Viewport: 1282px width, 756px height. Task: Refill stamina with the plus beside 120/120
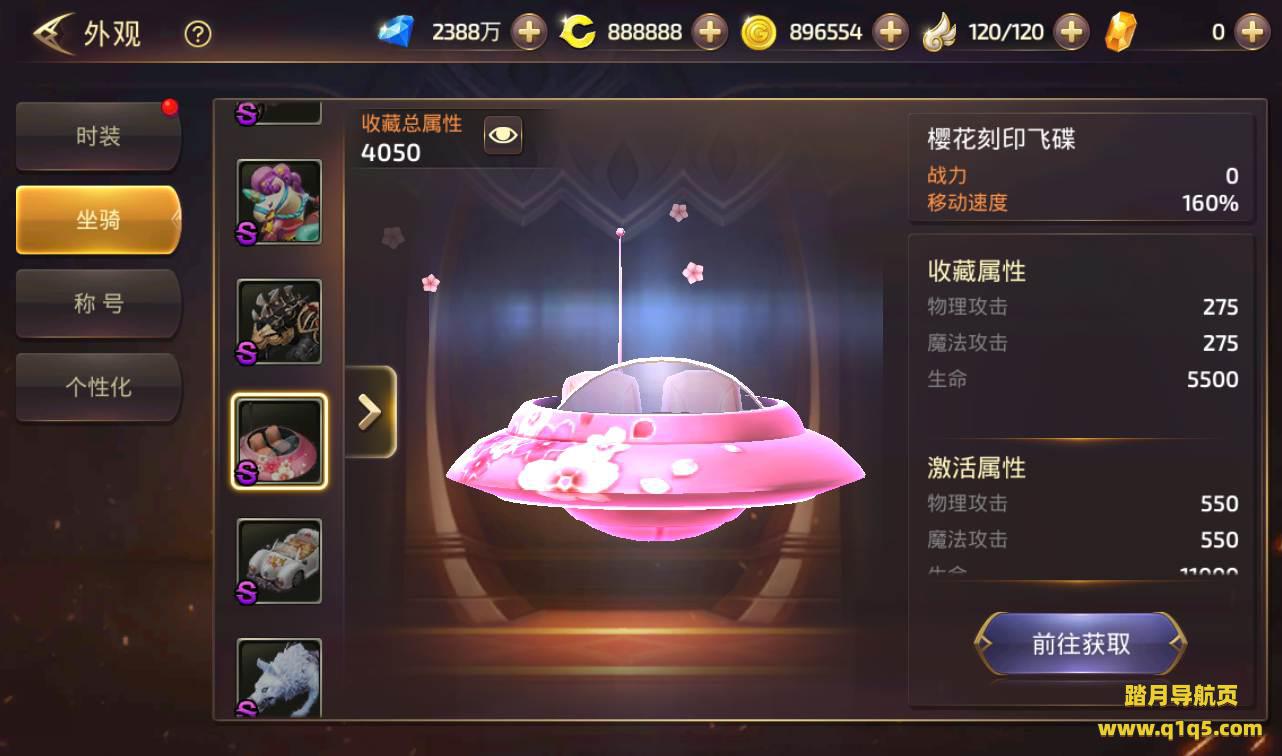click(x=1071, y=32)
